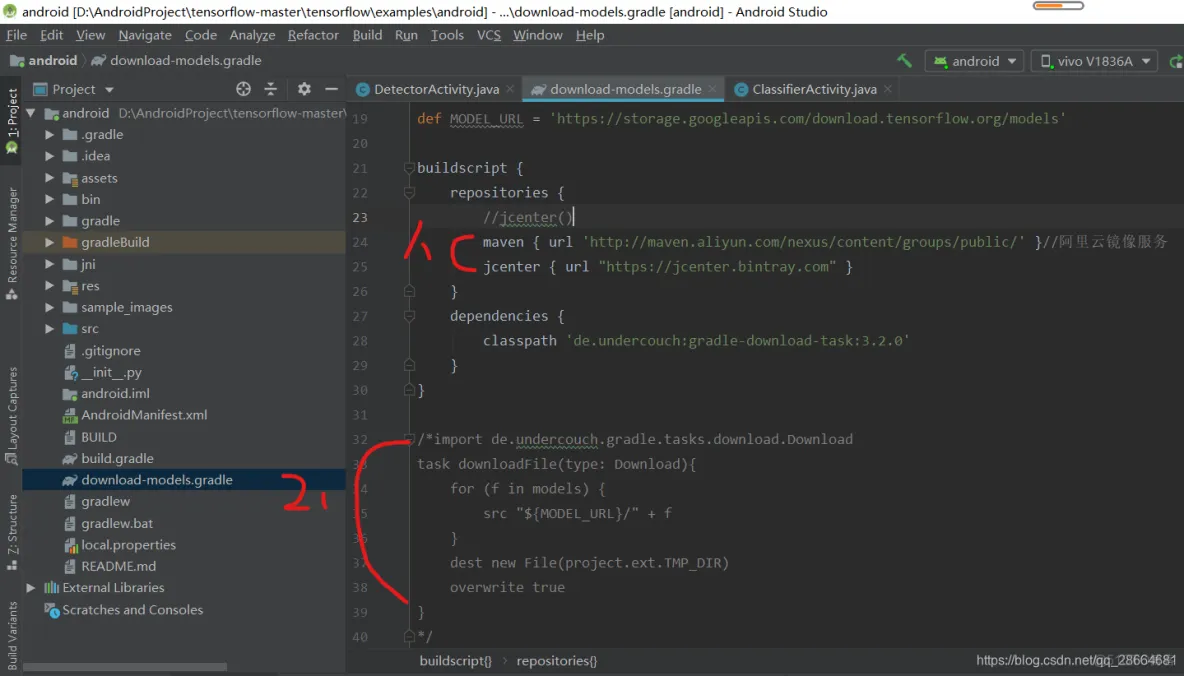Image resolution: width=1184 pixels, height=676 pixels.
Task: Switch to the ClassifierActivity.java tab
Action: (814, 89)
